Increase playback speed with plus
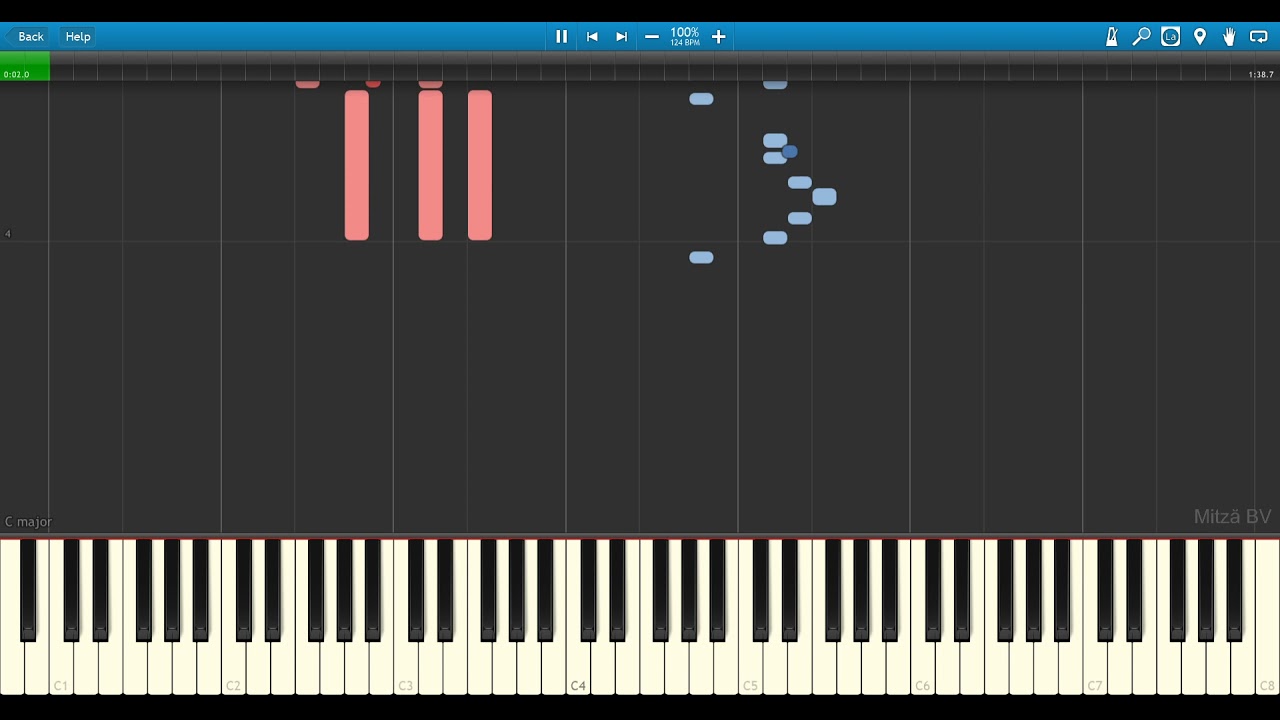The height and width of the screenshot is (720, 1280). coord(718,37)
